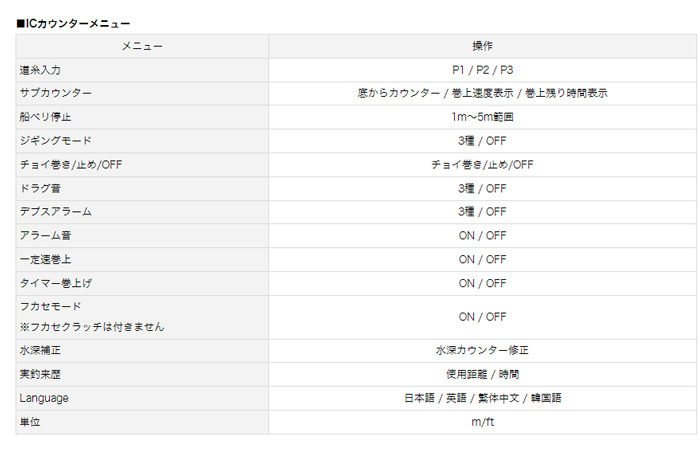
Task: Click the P1 / P2 / P3 cell
Action: tap(482, 70)
